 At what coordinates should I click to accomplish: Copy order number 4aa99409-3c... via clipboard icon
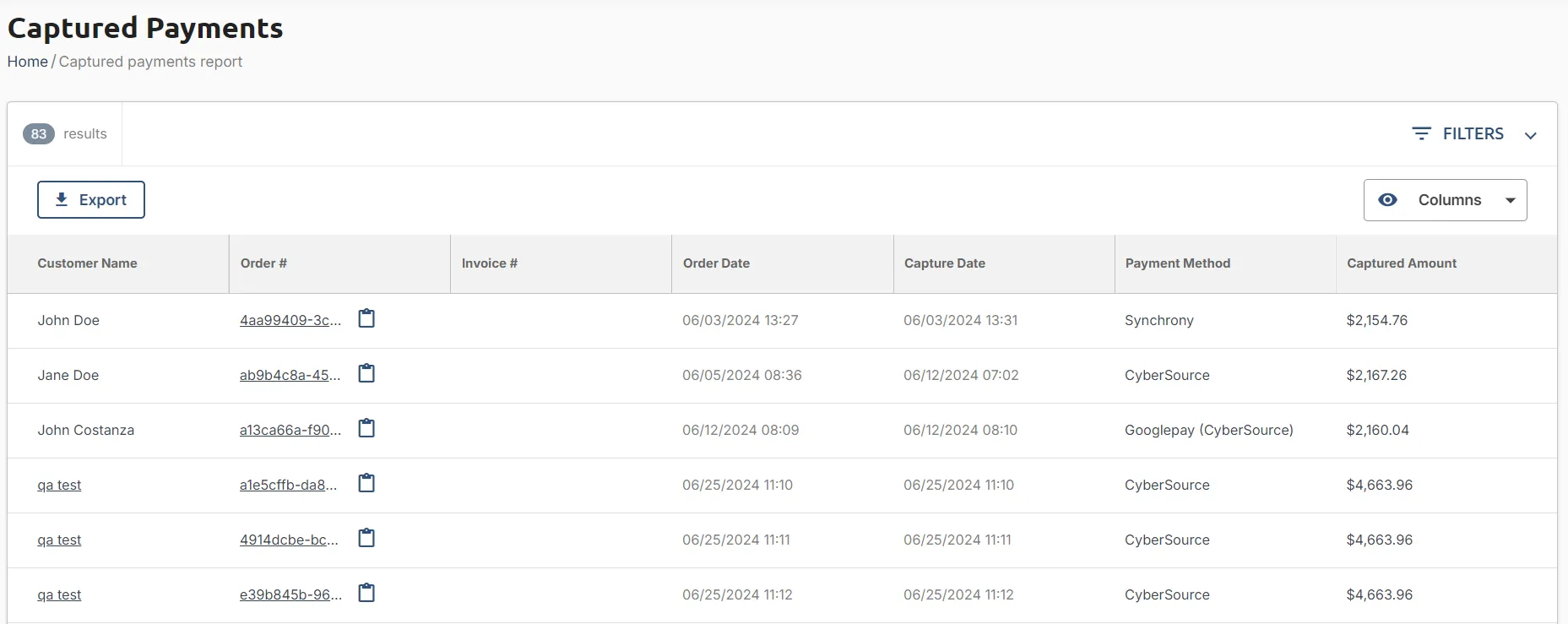coord(366,318)
